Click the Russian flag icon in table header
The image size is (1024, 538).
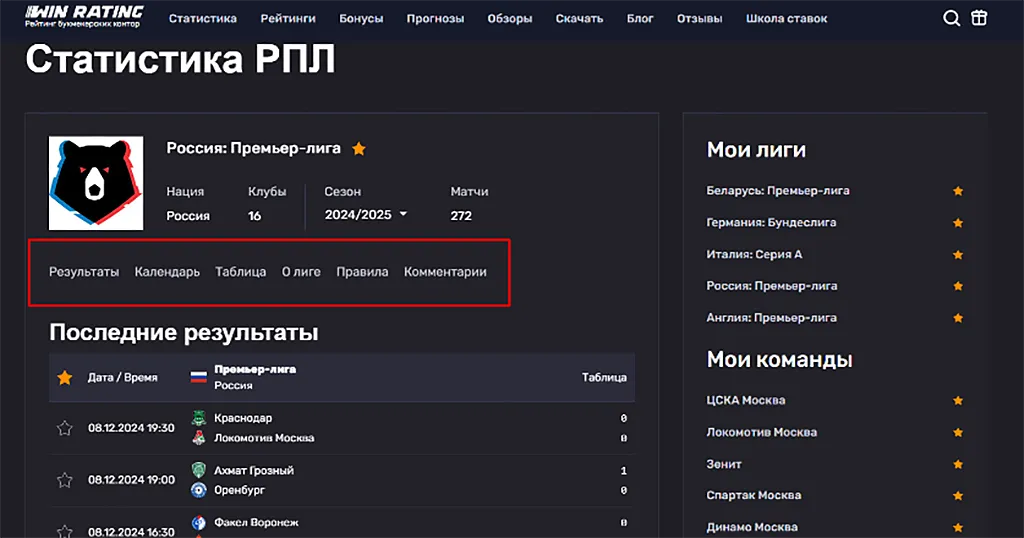199,377
